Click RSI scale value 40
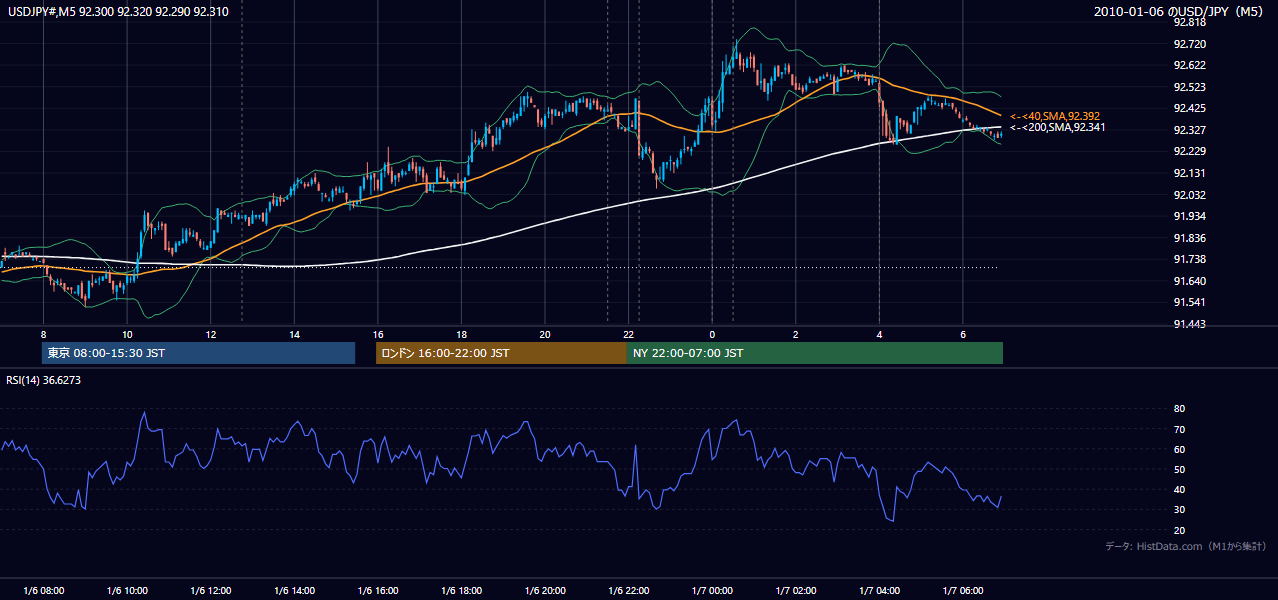Screen dimensions: 1278x600 1180,489
